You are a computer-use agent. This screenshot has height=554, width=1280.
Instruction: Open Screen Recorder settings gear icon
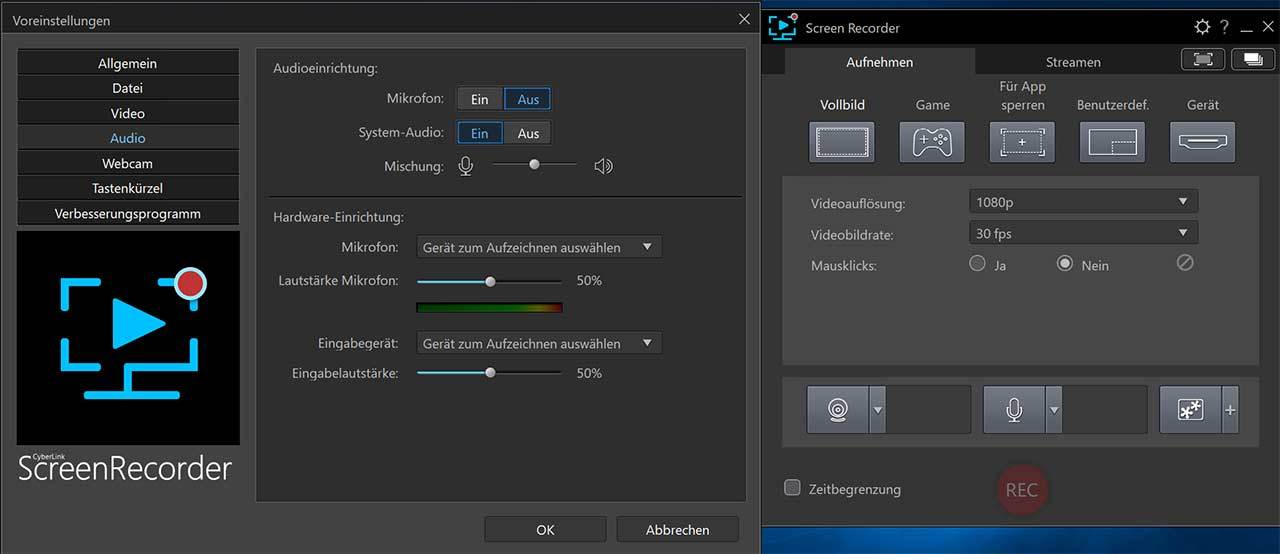pos(1202,27)
